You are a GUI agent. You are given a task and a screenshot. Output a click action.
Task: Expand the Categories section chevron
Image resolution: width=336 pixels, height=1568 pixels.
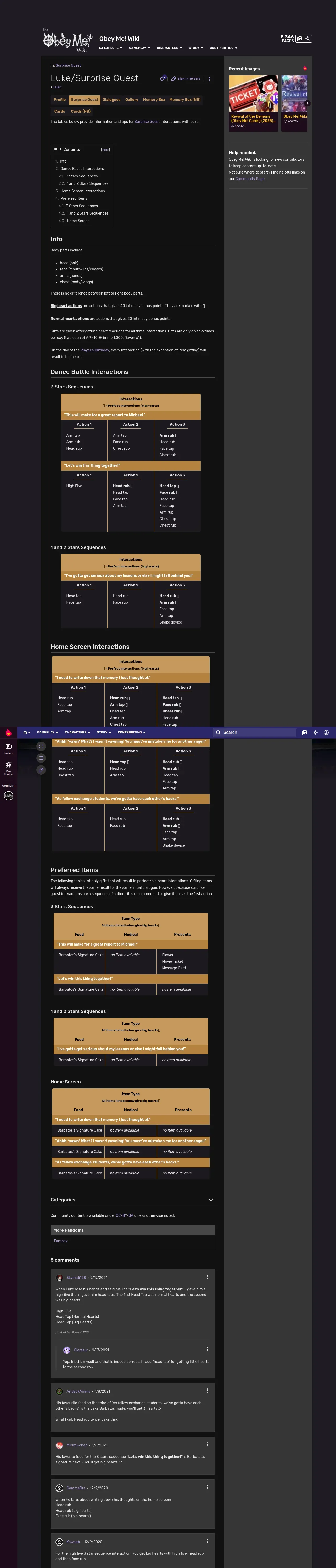coord(210,1200)
